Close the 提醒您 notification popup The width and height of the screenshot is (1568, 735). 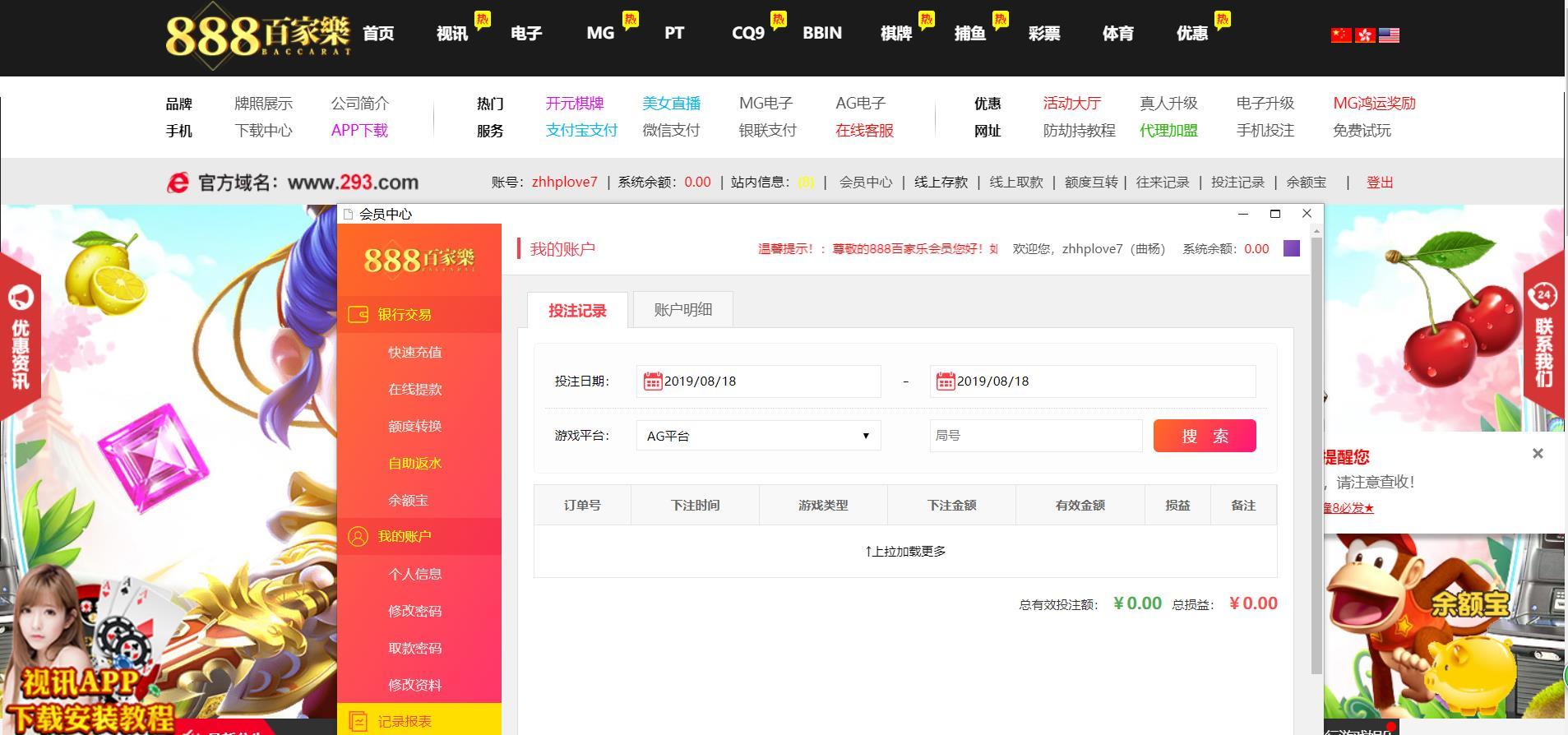coord(1538,453)
